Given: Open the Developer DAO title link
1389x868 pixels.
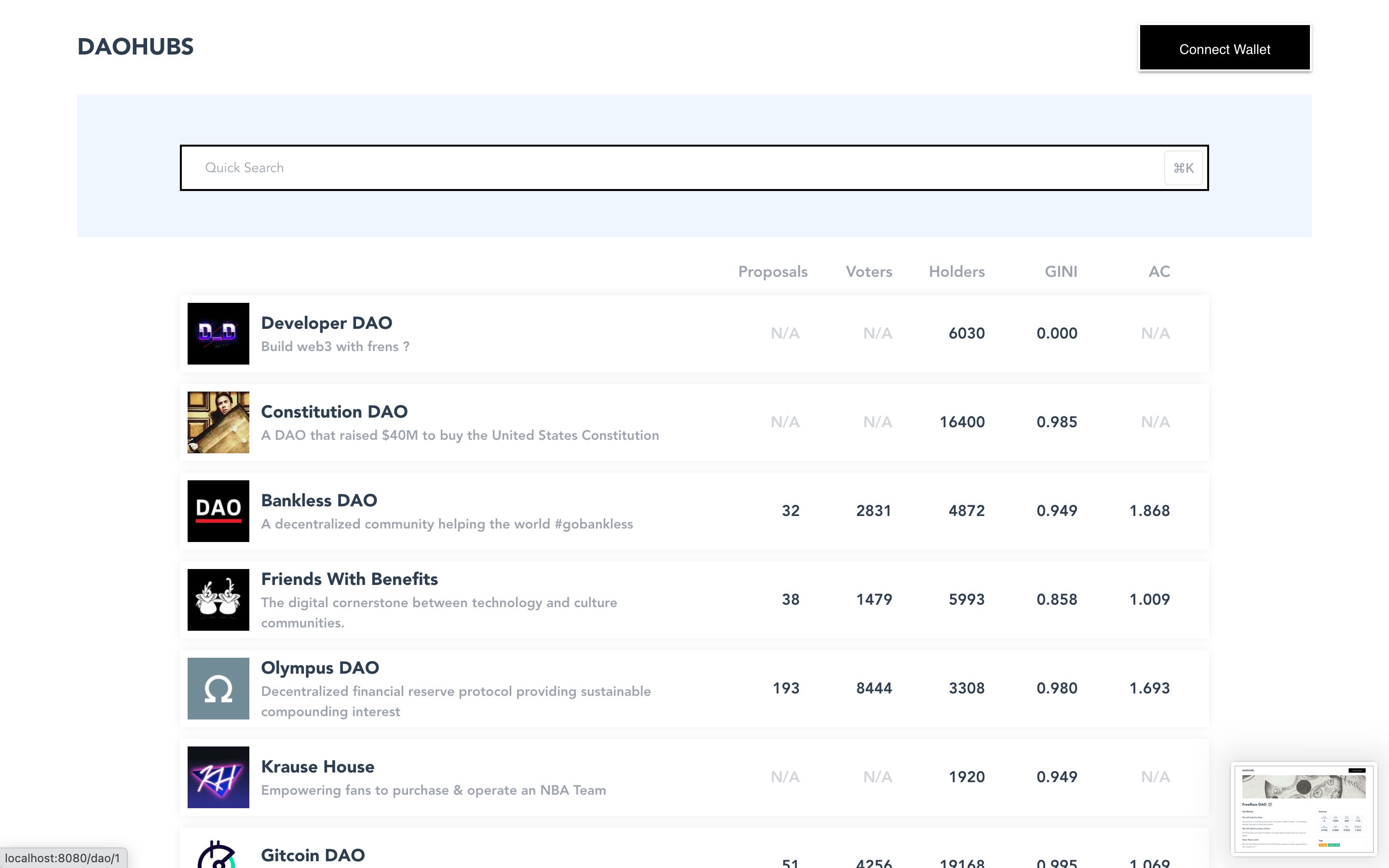Looking at the screenshot, I should click(x=327, y=323).
